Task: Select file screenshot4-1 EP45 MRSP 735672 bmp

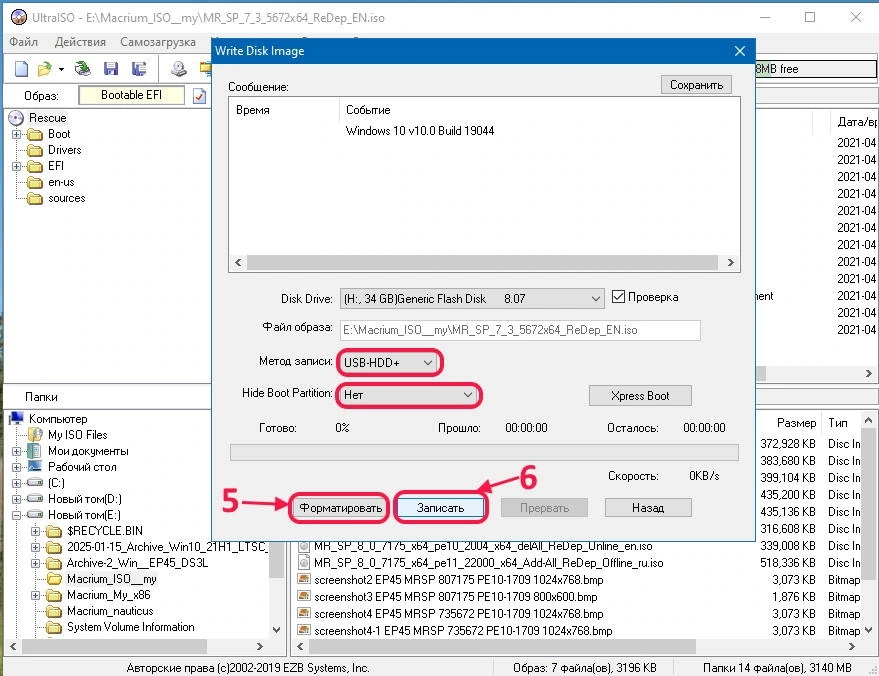Action: tap(463, 631)
